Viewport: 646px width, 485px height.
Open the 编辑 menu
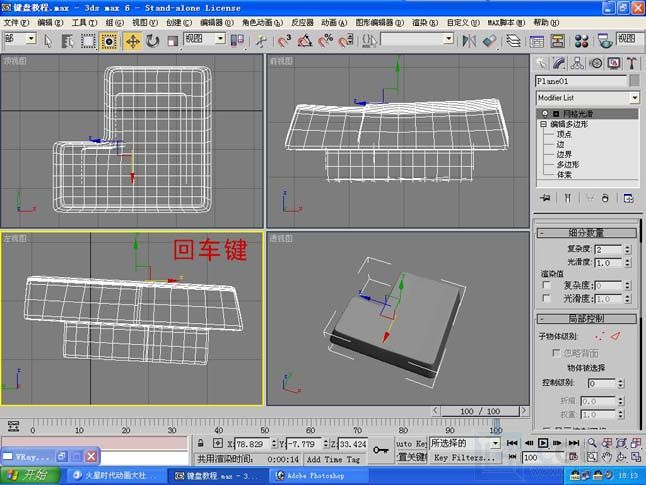(50, 23)
